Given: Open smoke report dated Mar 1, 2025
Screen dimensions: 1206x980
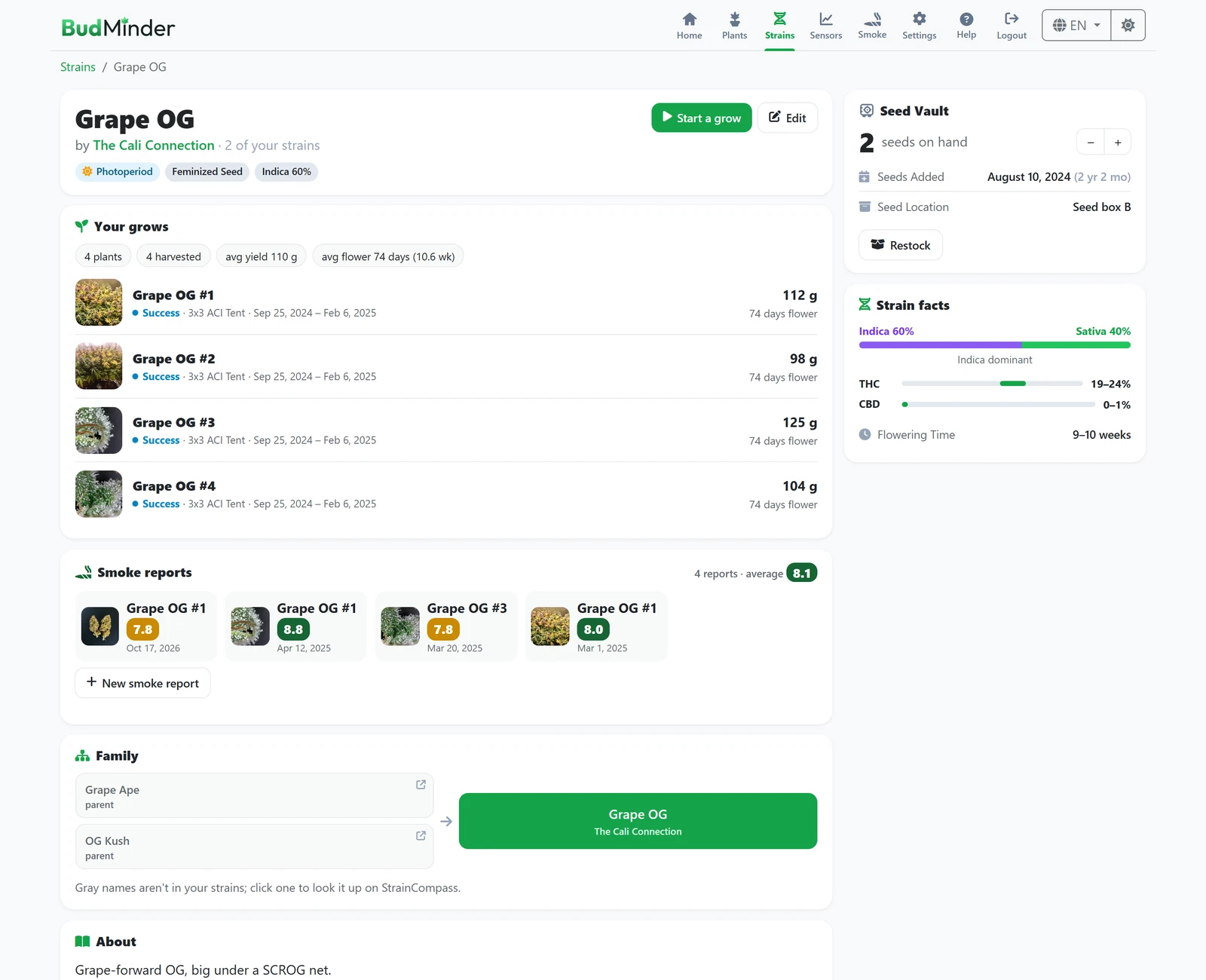Looking at the screenshot, I should tap(595, 626).
